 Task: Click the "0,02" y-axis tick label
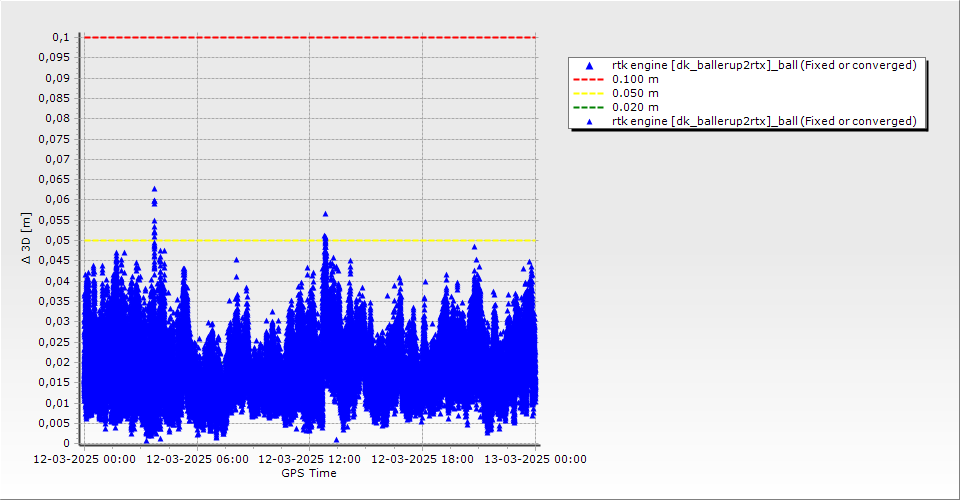[x=58, y=362]
